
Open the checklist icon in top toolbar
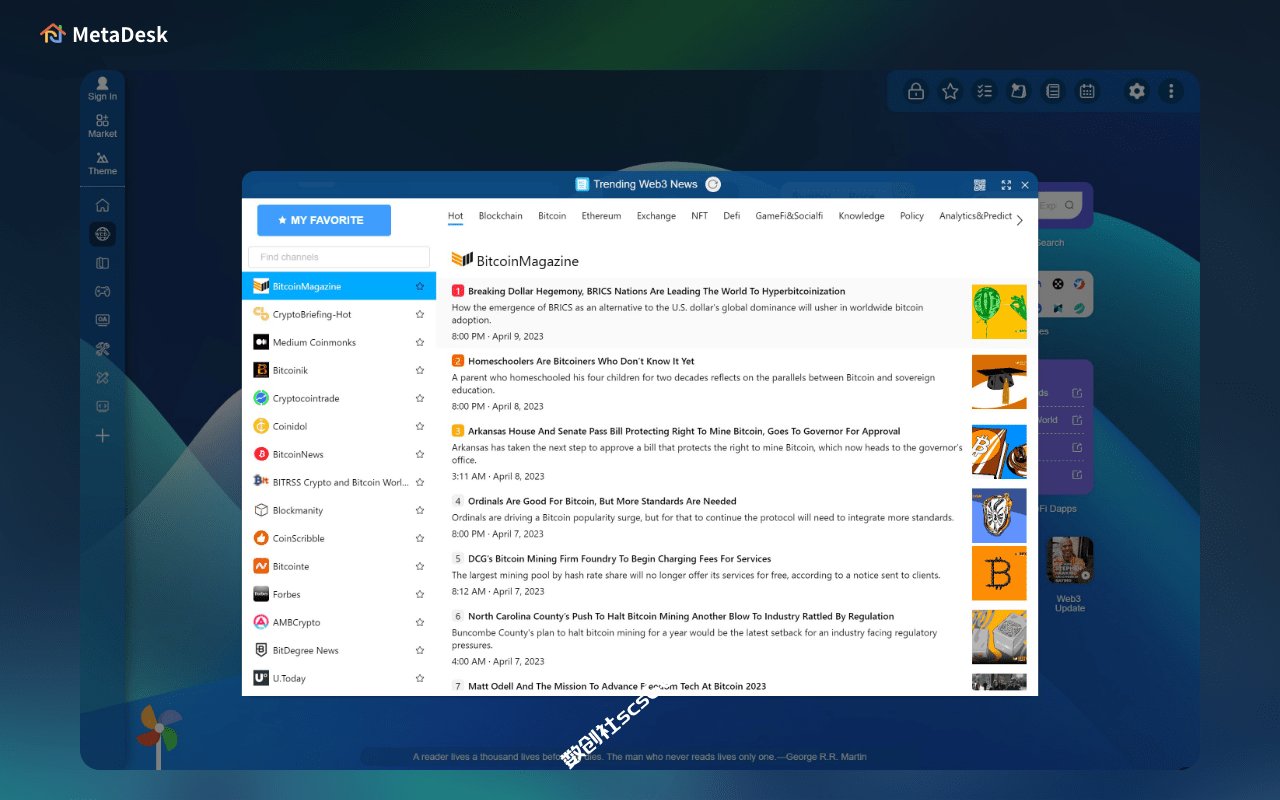tap(985, 91)
